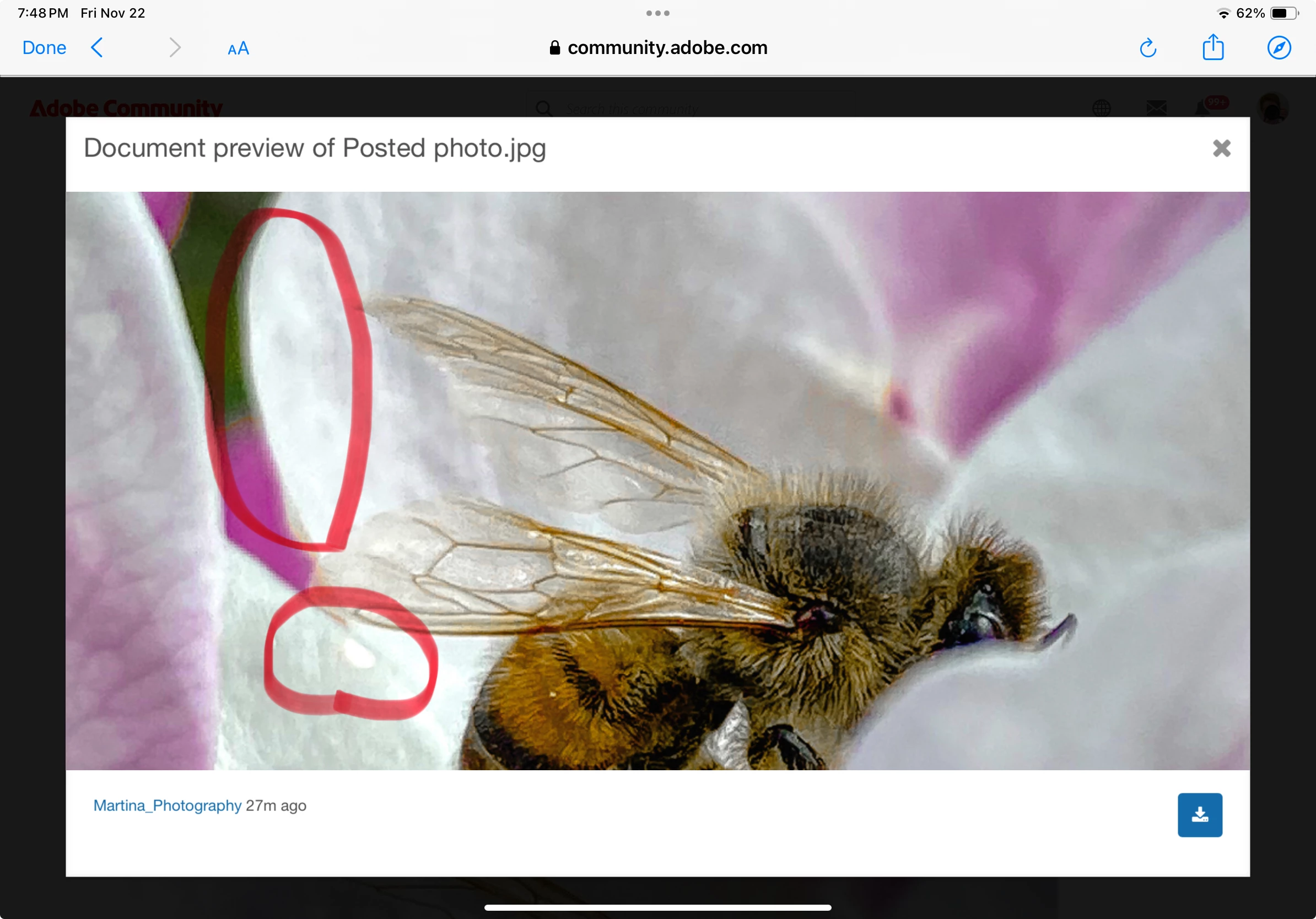
Task: Open the user avatar menu
Action: click(1272, 108)
